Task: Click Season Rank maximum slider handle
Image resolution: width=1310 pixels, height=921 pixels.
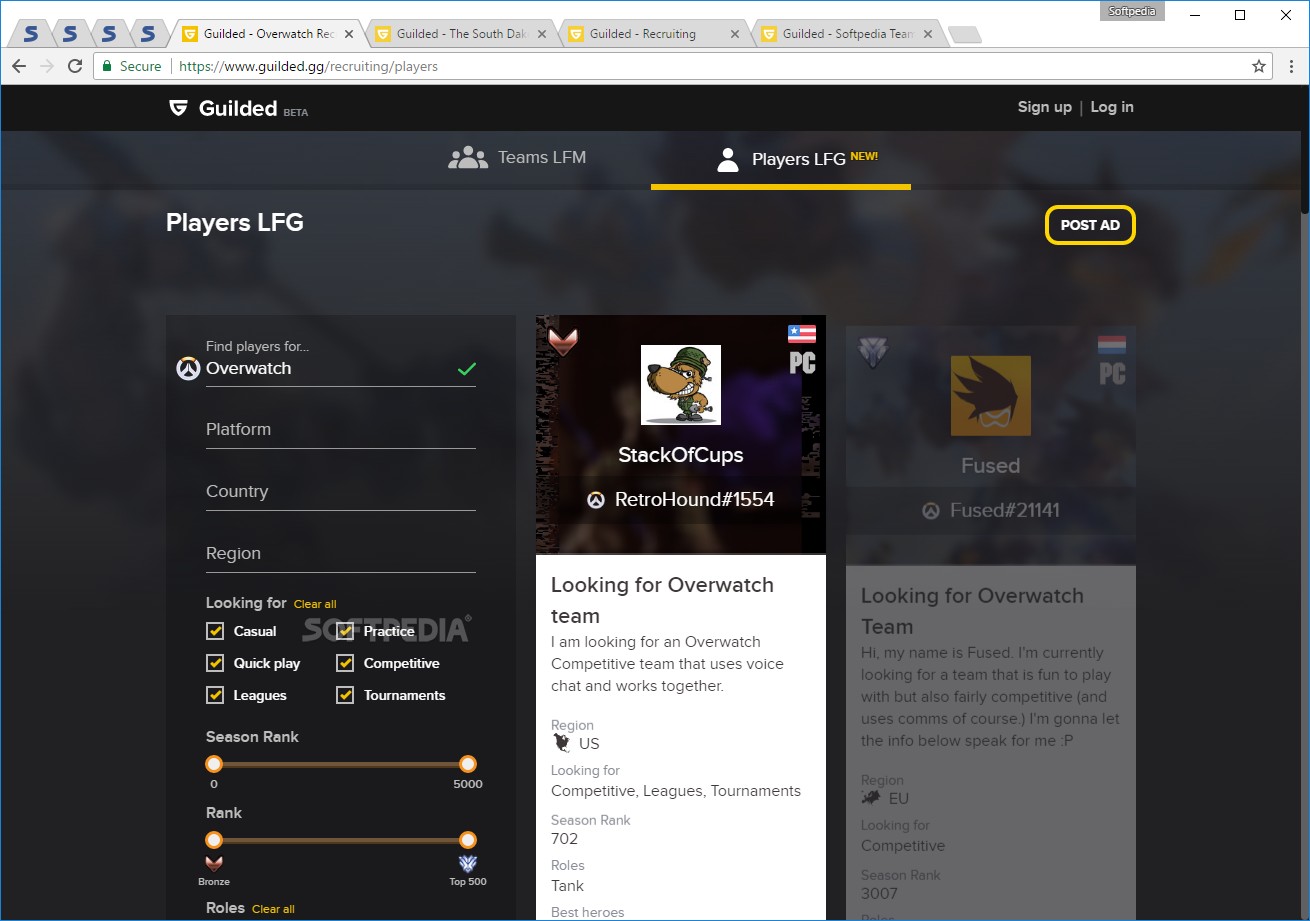Action: (468, 764)
